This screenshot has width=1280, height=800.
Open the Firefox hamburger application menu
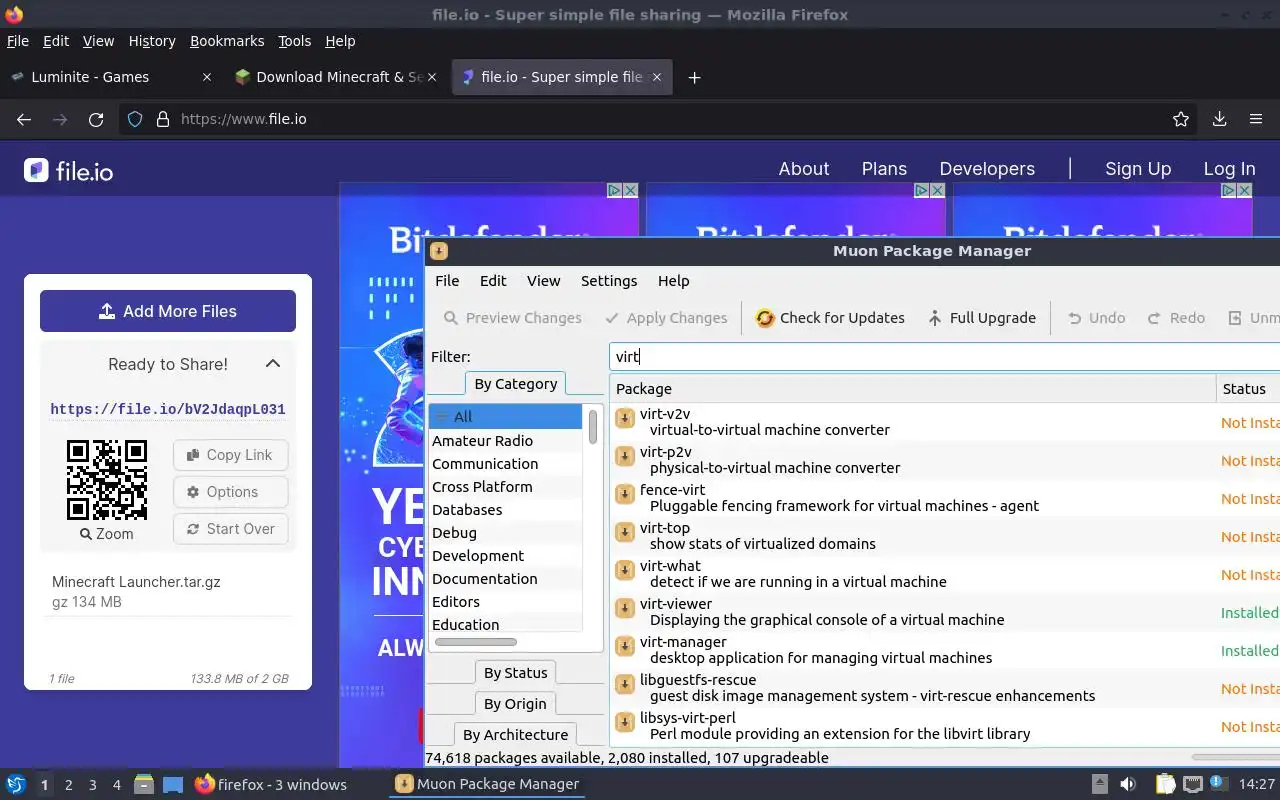[1256, 119]
